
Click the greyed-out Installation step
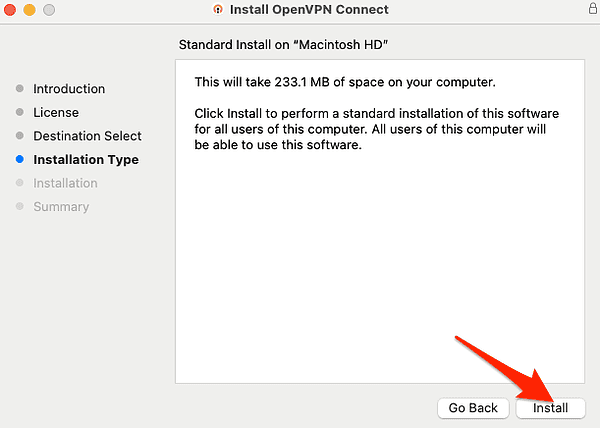[65, 183]
